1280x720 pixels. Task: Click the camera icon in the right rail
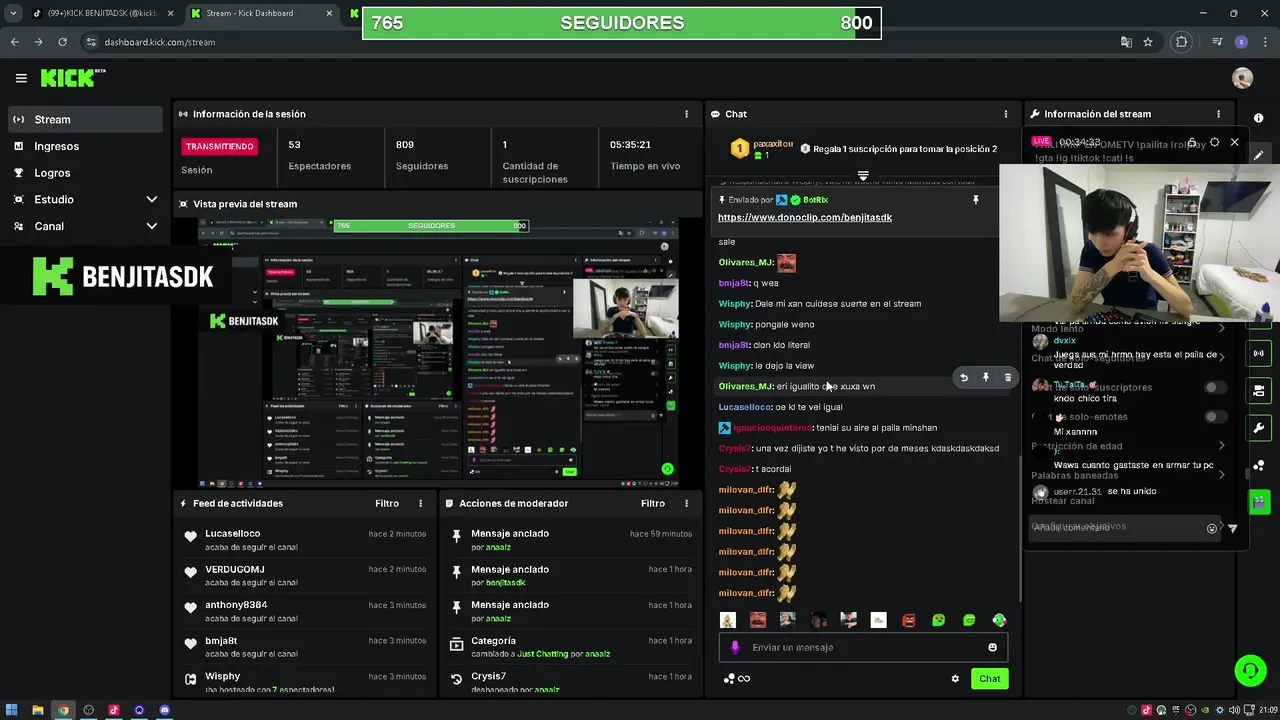pyautogui.click(x=1259, y=390)
